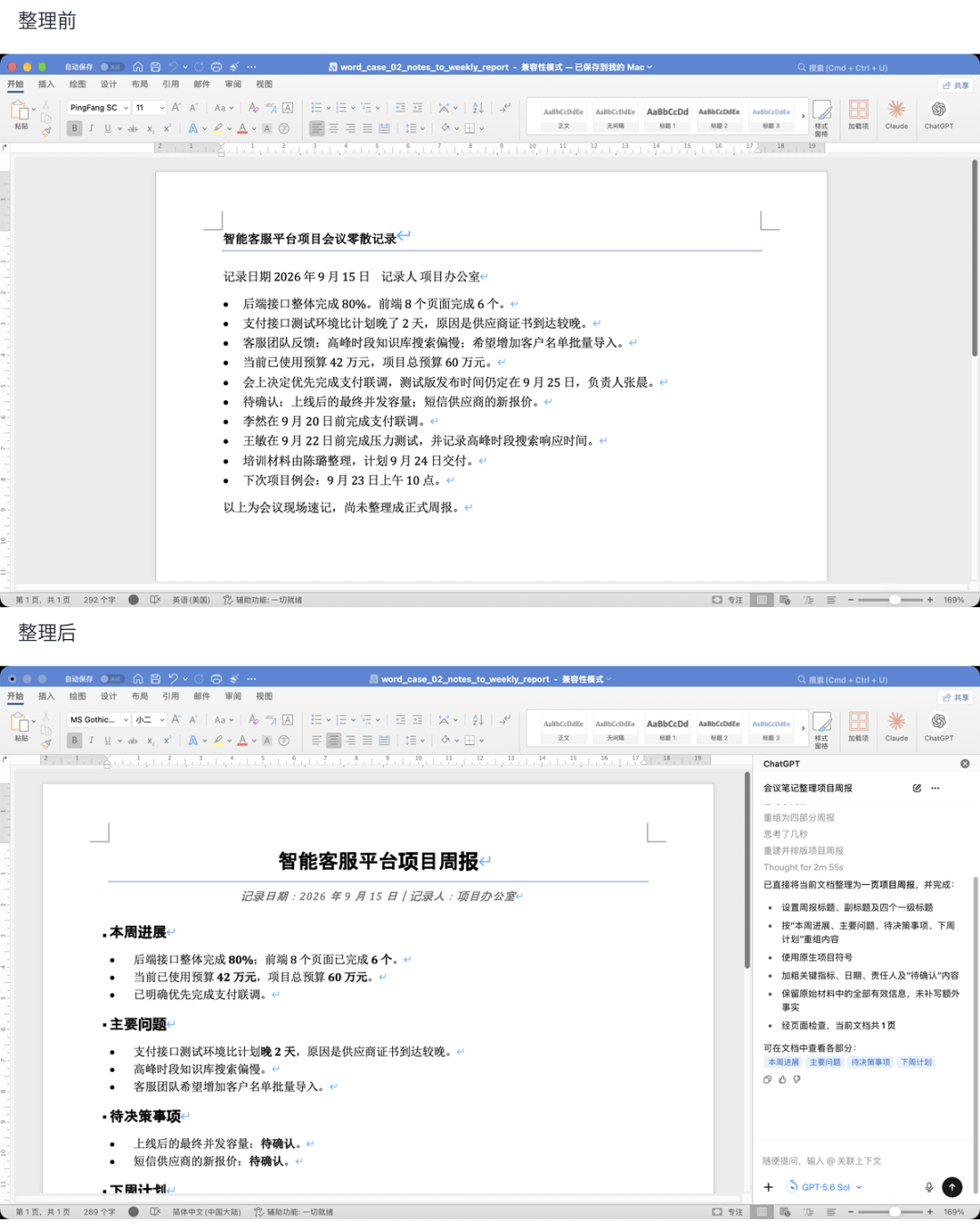Close the ChatGPT side pane
980x1229 pixels.
pos(965,763)
